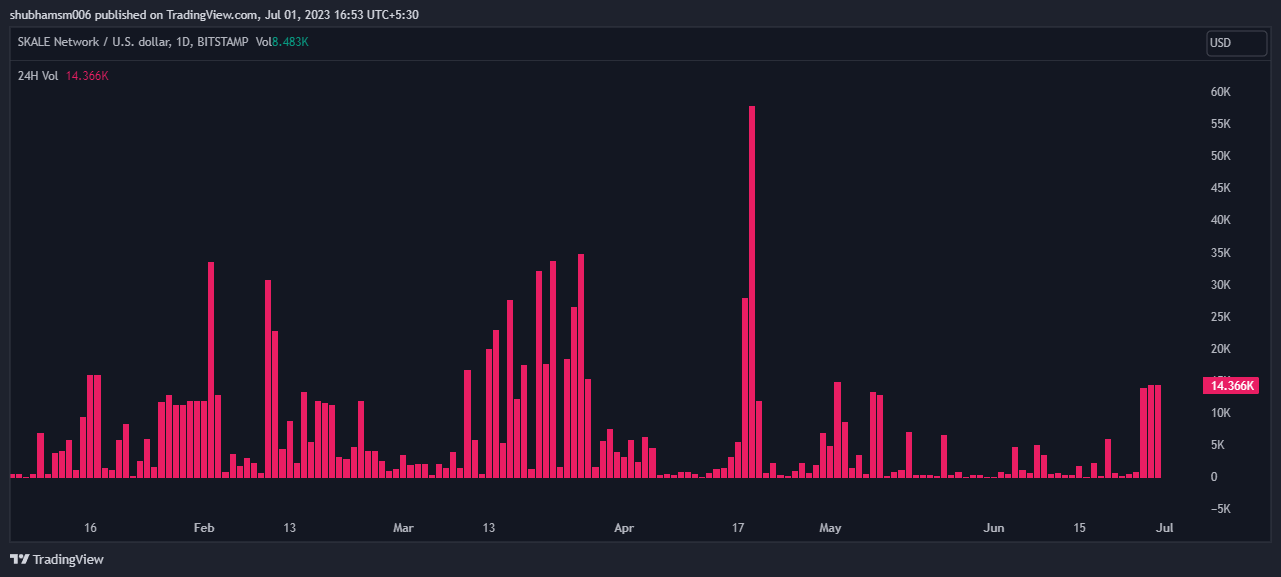Click the Feb date label on the time axis
The height and width of the screenshot is (577, 1281).
pos(204,527)
